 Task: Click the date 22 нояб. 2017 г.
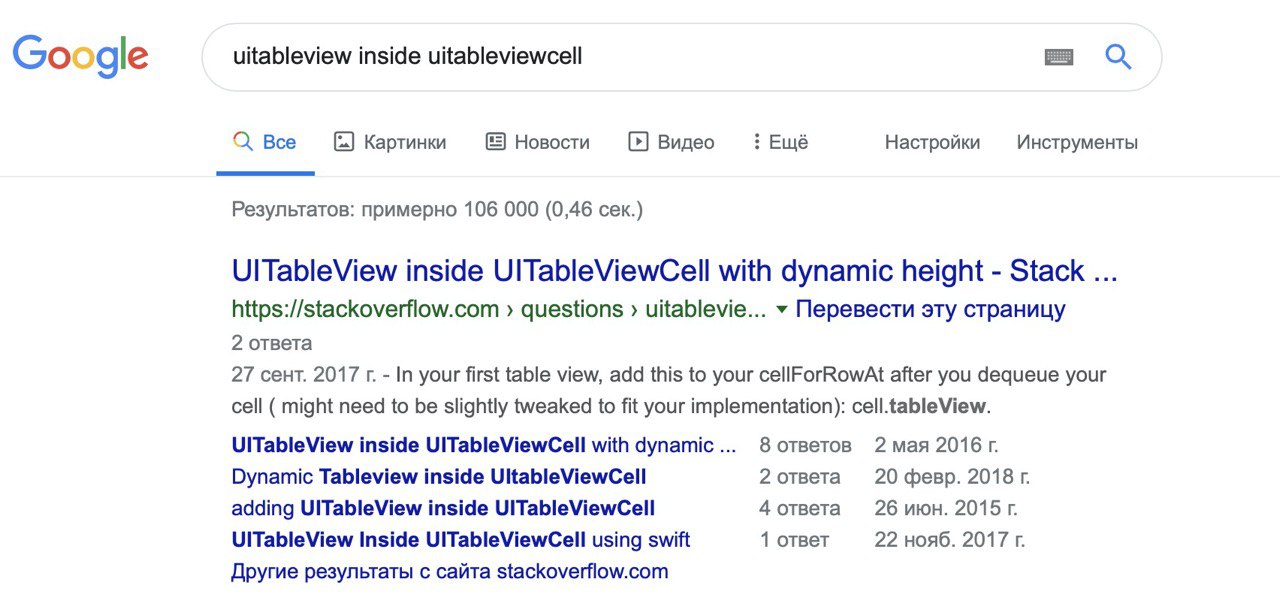tap(950, 540)
